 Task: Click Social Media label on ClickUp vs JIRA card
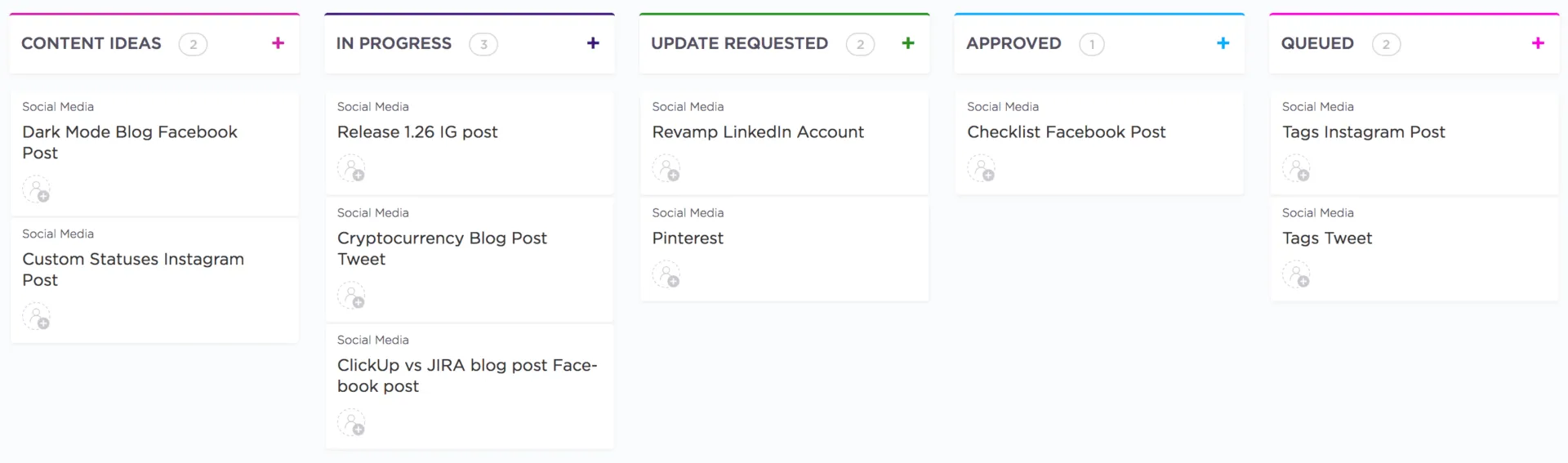click(373, 341)
